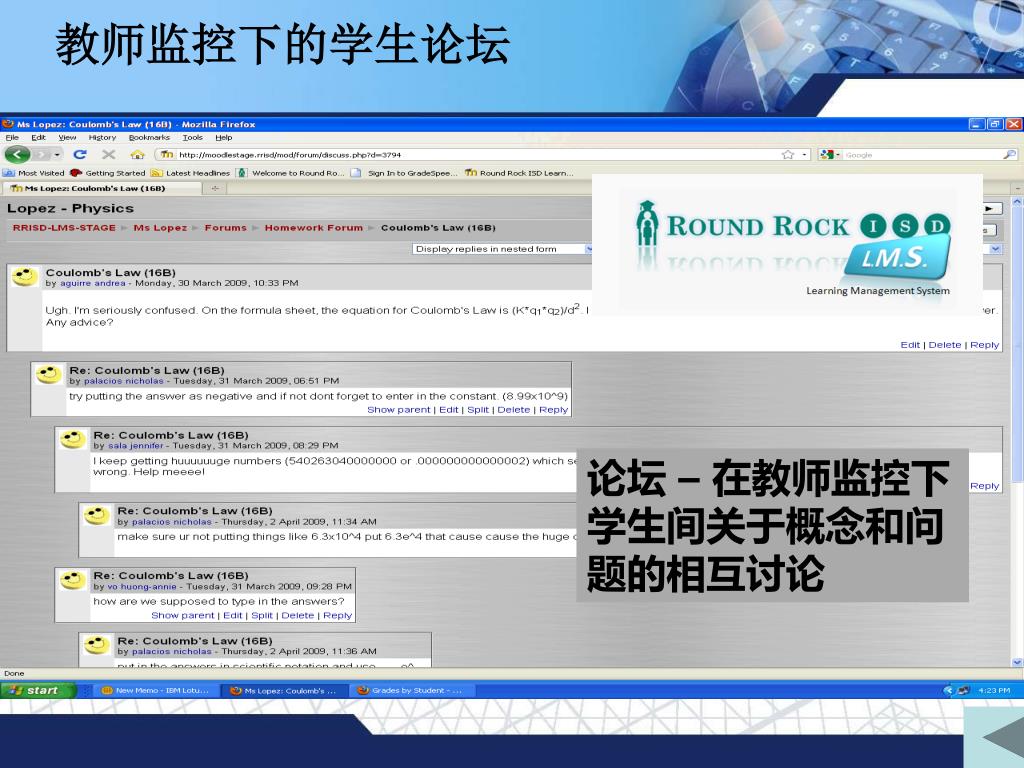Go to the Forums breadcrumb link
Screen dimensions: 1024x768
click(x=225, y=228)
